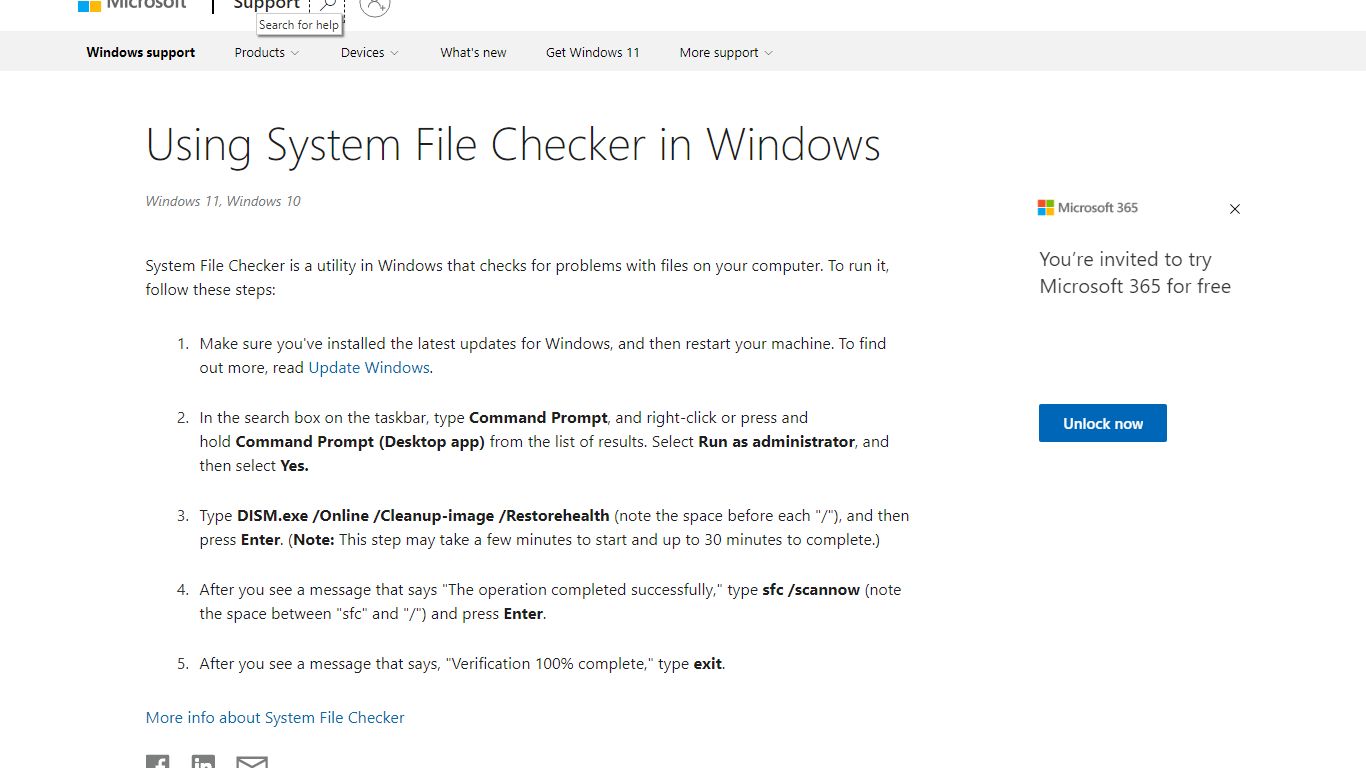Image resolution: width=1366 pixels, height=768 pixels.
Task: Expand the Products dropdown menu
Action: pos(267,52)
